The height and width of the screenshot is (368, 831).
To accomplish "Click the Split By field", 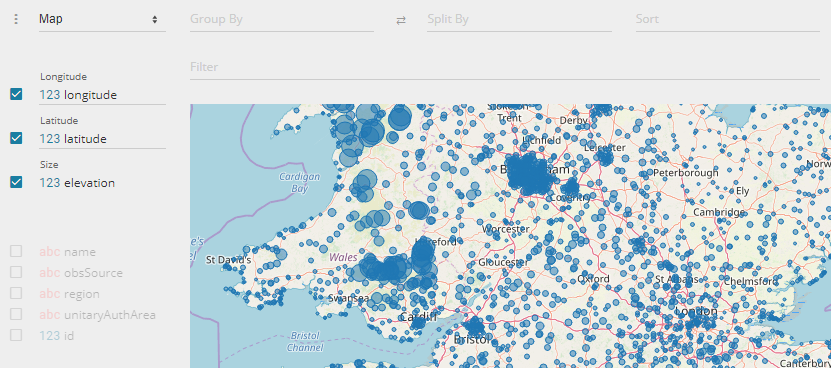I will 519,20.
